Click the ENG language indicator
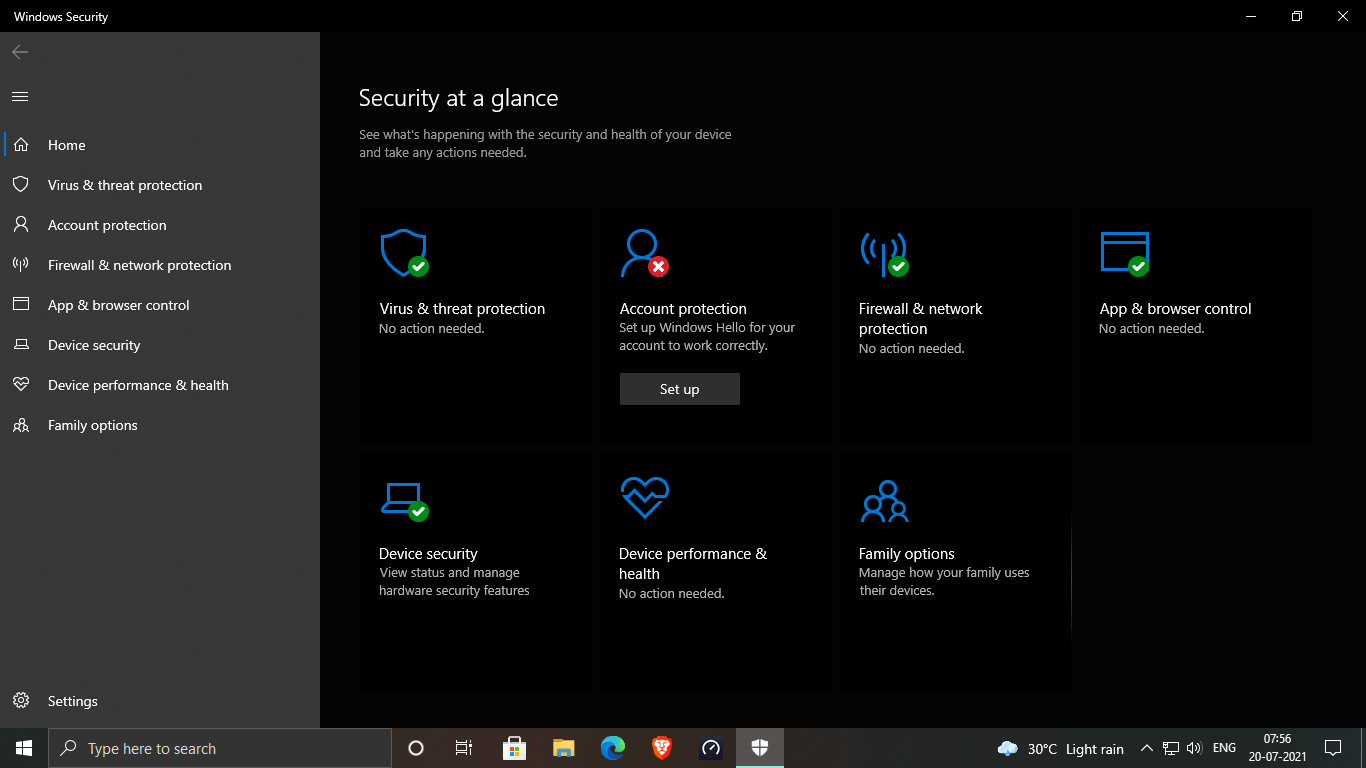This screenshot has width=1366, height=768. (x=1224, y=748)
